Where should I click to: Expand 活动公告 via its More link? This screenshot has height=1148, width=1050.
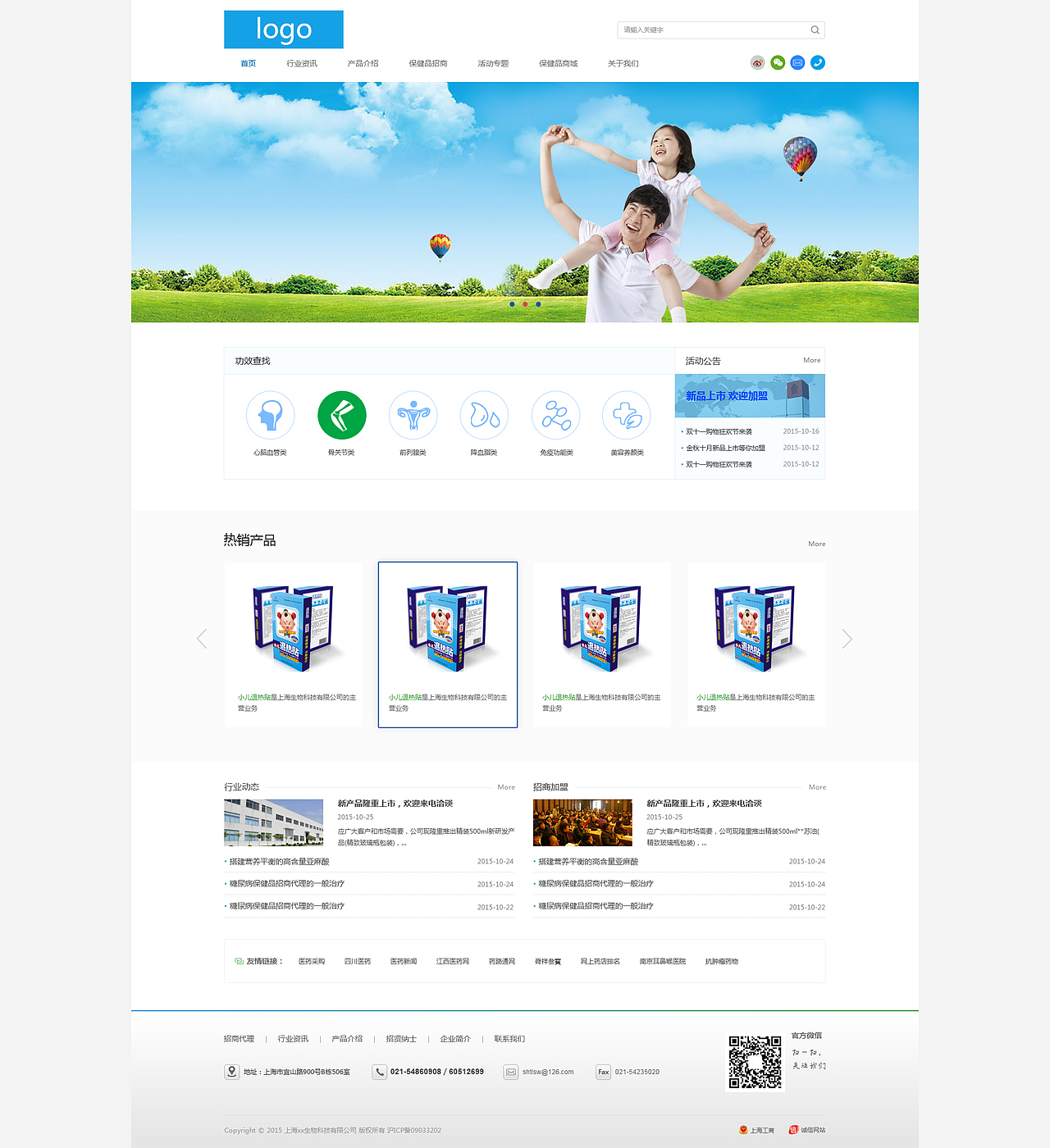tap(812, 360)
